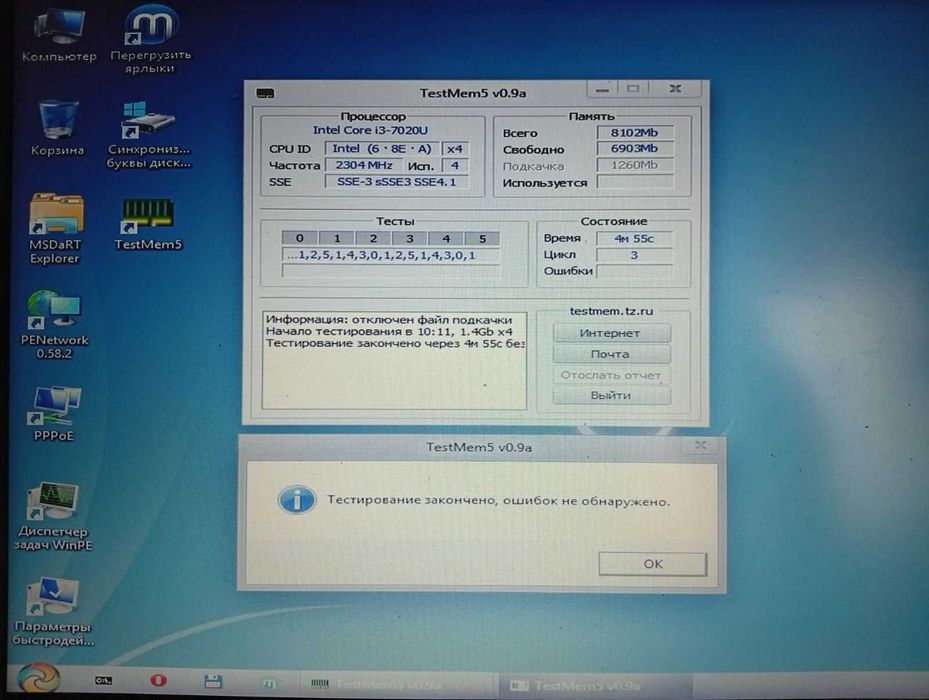This screenshot has width=929, height=700.
Task: Open the Корзина recycle bin icon
Action: pos(57,127)
